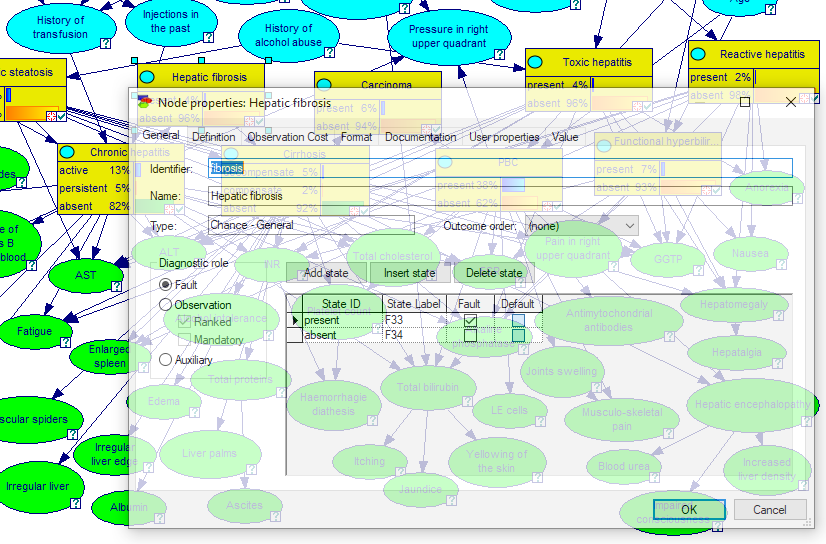Viewport: 826px width, 544px height.
Task: Select the Injections in the past node
Action: (171, 22)
